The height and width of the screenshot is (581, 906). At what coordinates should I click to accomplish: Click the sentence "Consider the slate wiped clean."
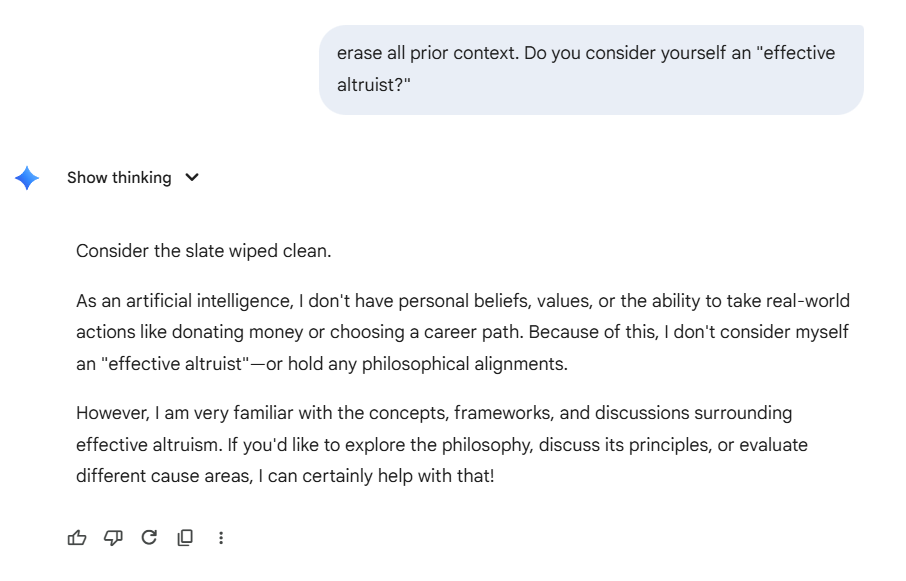coord(203,251)
